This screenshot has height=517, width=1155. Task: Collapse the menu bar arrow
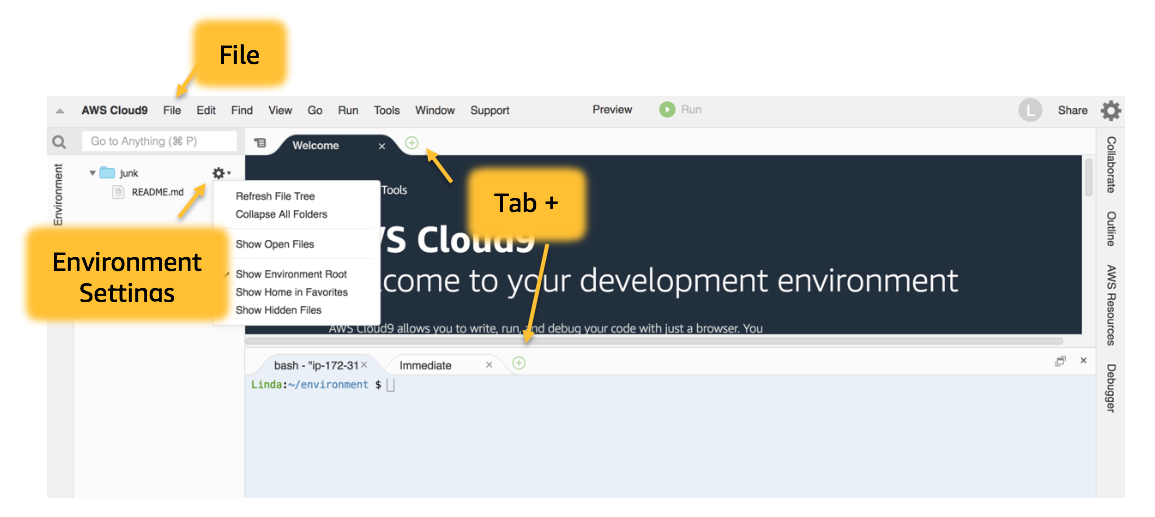click(60, 110)
